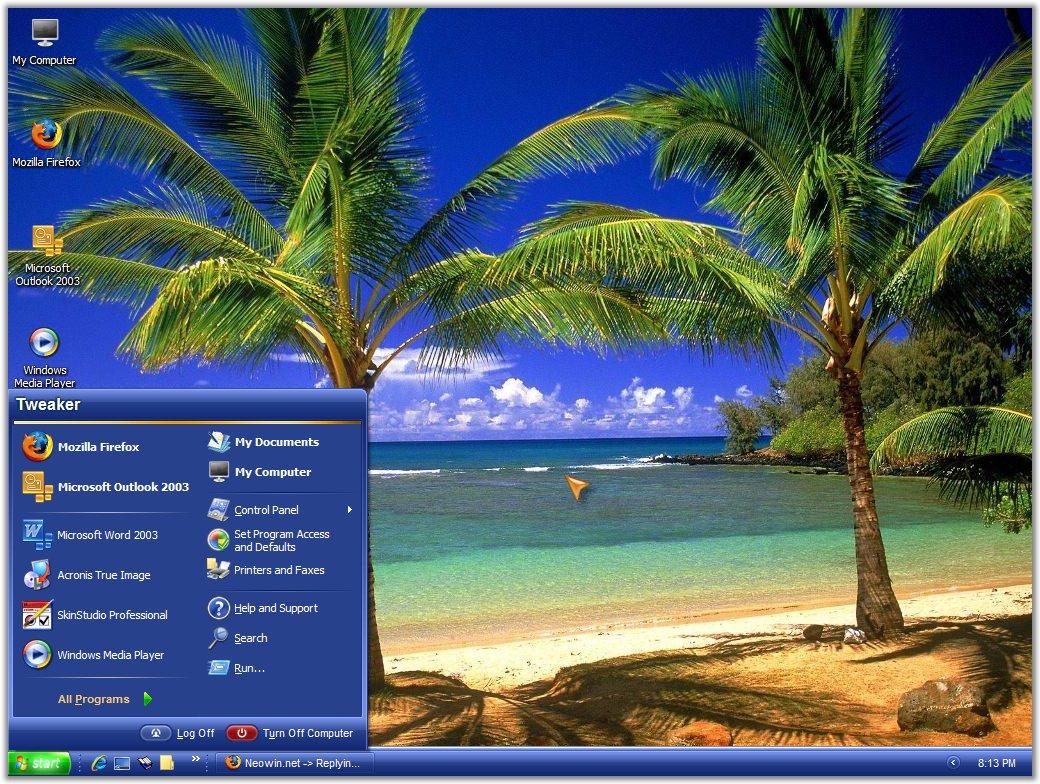
Task: Open Search in Start menu
Action: click(x=281, y=638)
